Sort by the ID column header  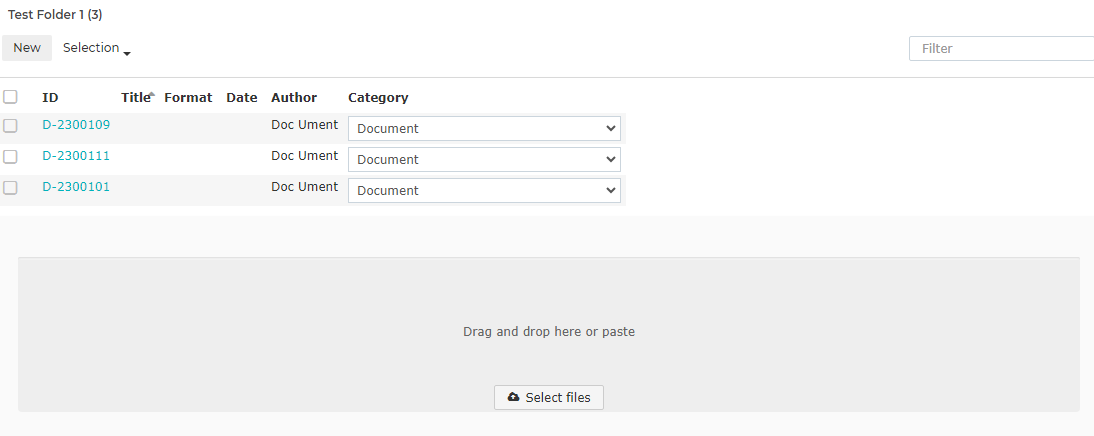(x=50, y=98)
